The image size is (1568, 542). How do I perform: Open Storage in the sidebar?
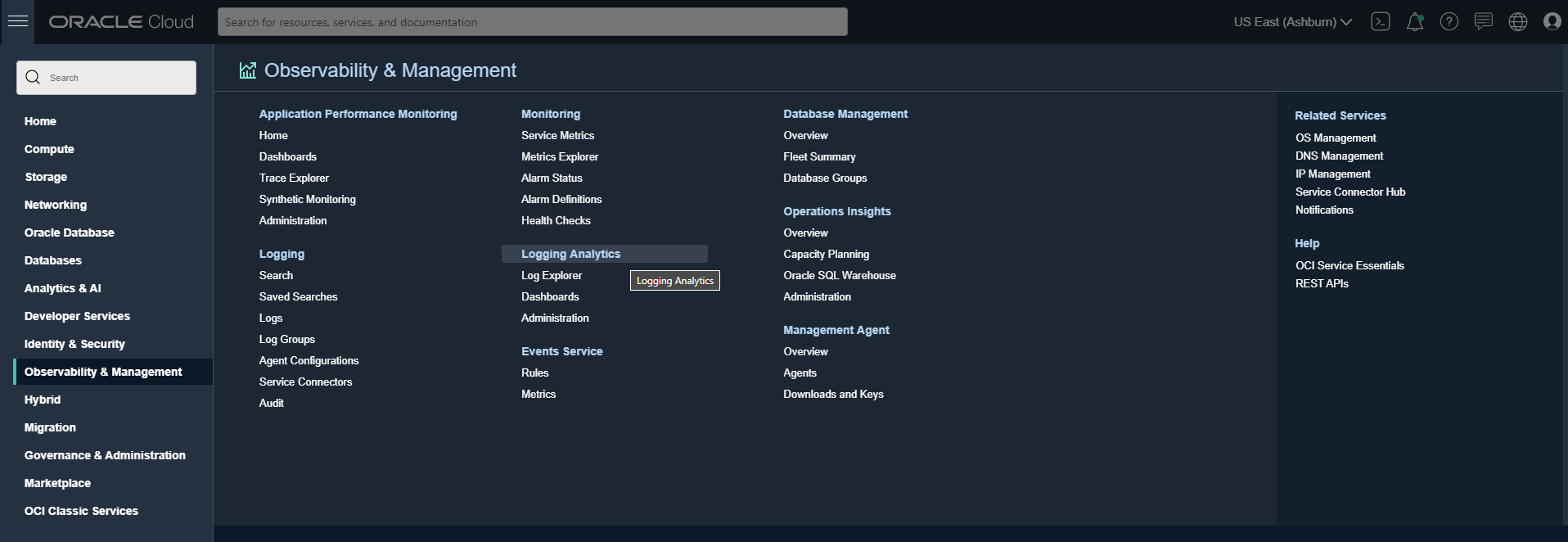point(46,177)
